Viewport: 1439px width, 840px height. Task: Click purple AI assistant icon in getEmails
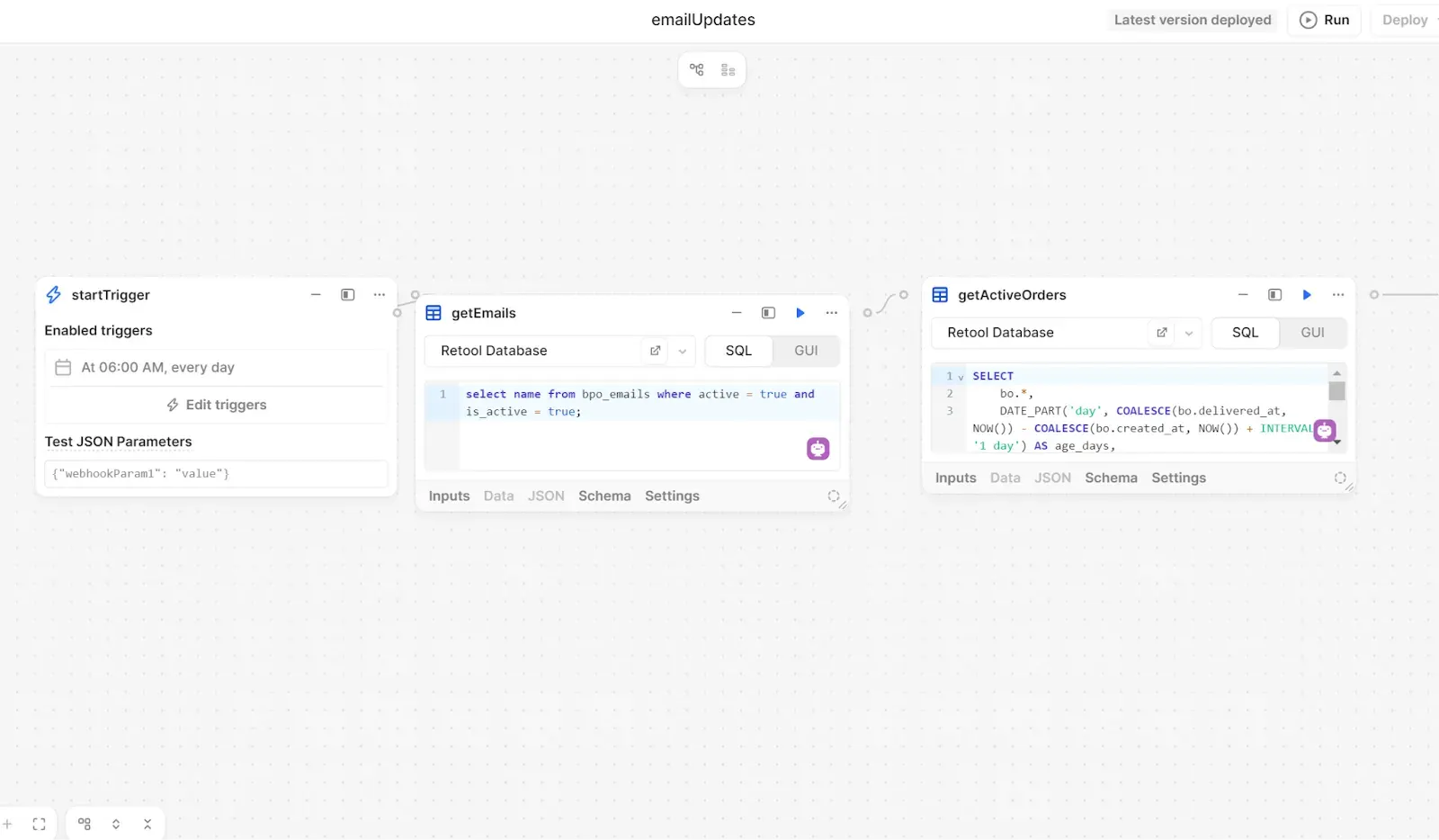click(x=818, y=448)
